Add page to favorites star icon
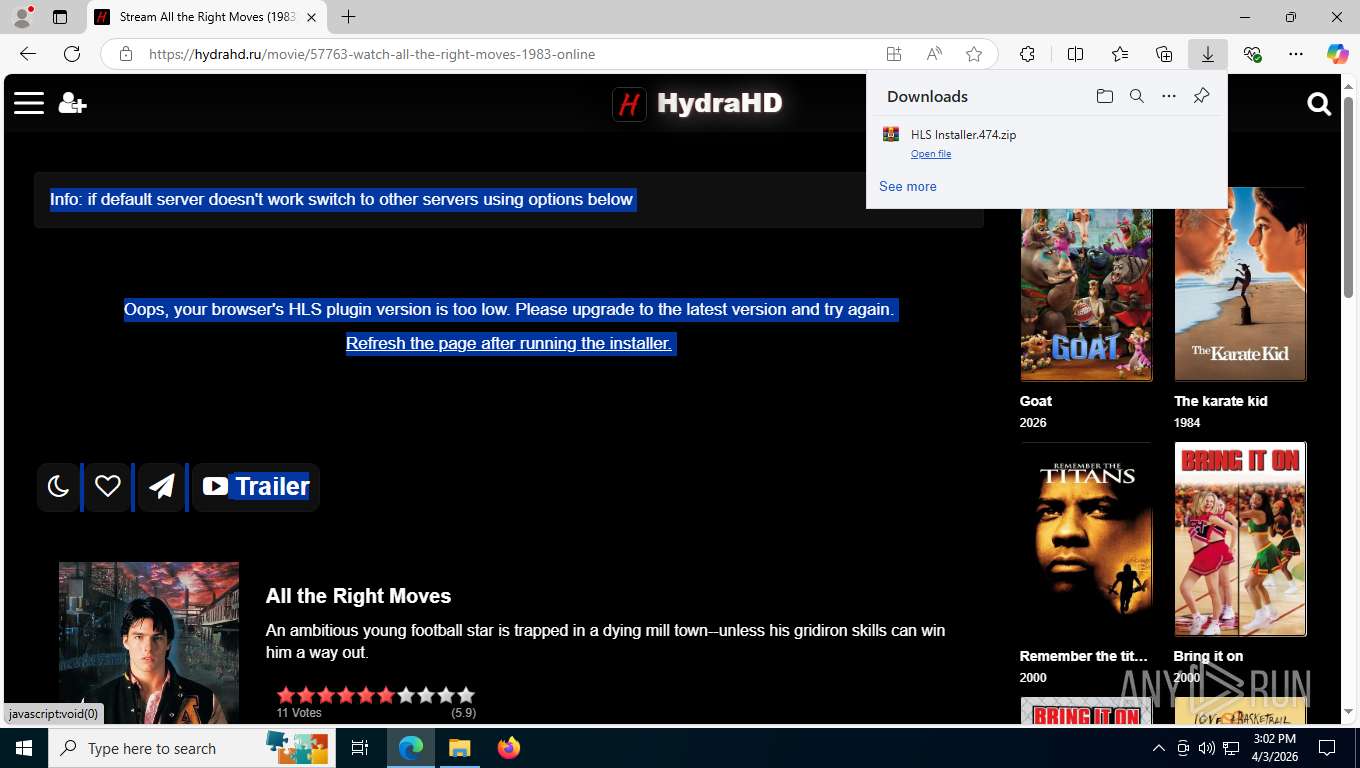This screenshot has height=768, width=1360. click(973, 54)
